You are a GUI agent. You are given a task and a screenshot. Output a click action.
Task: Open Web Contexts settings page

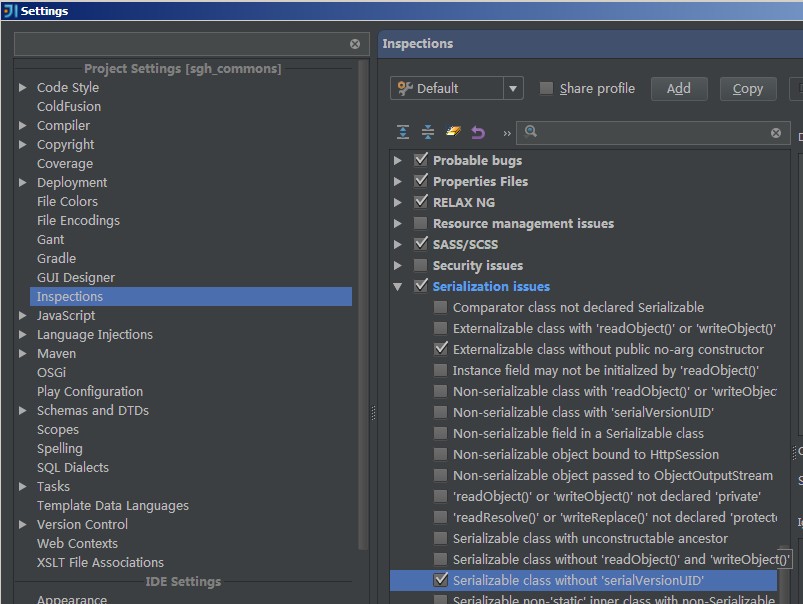[77, 544]
